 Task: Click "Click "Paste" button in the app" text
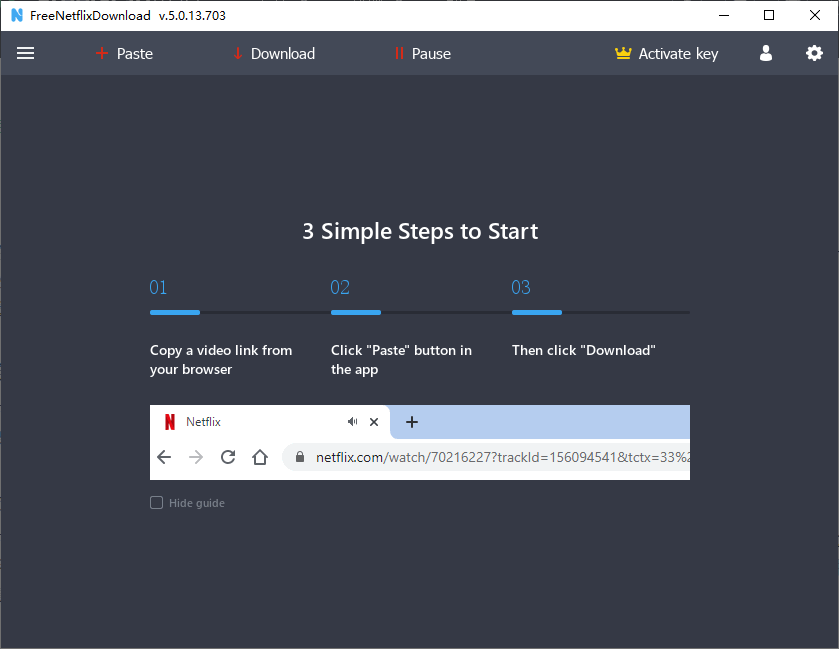[401, 360]
